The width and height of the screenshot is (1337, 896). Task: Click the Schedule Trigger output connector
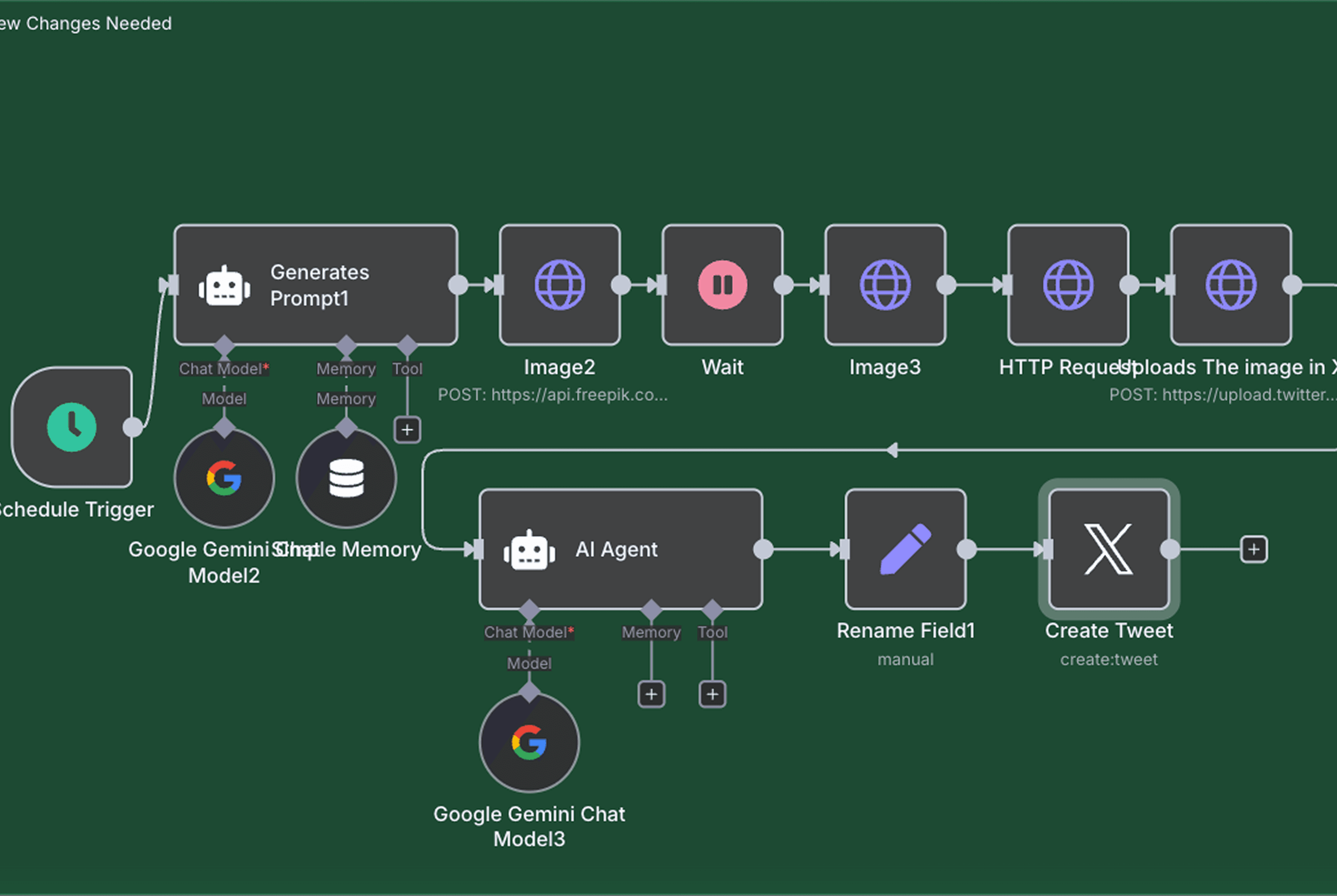133,427
